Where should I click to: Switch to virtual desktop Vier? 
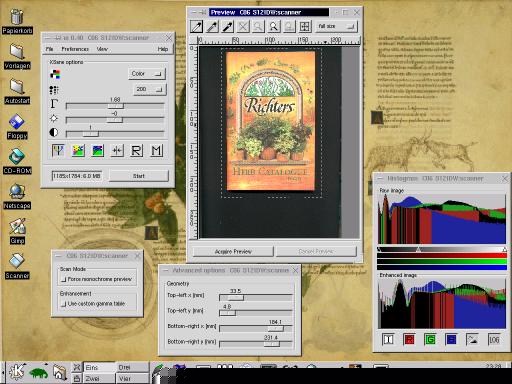click(x=132, y=379)
